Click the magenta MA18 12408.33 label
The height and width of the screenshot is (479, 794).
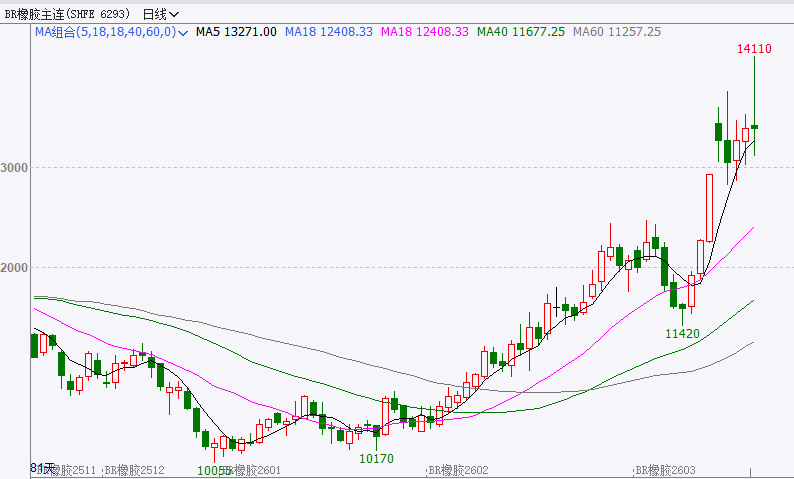coord(425,32)
